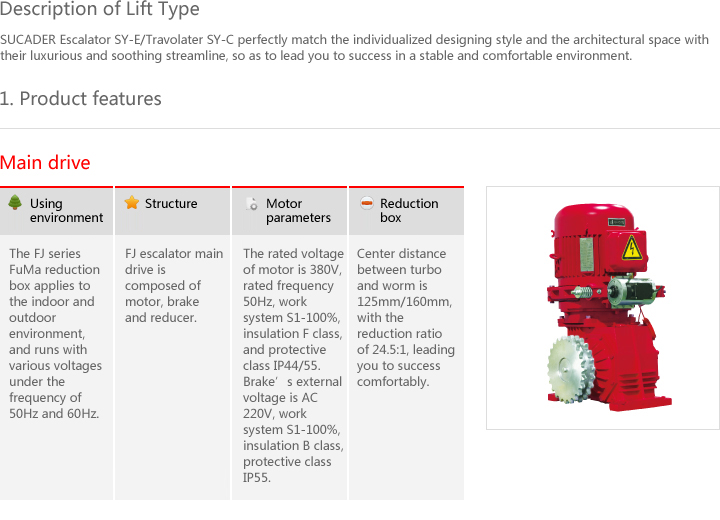Open the red main drive motor photo
Screen dimensions: 720x520
603,308
